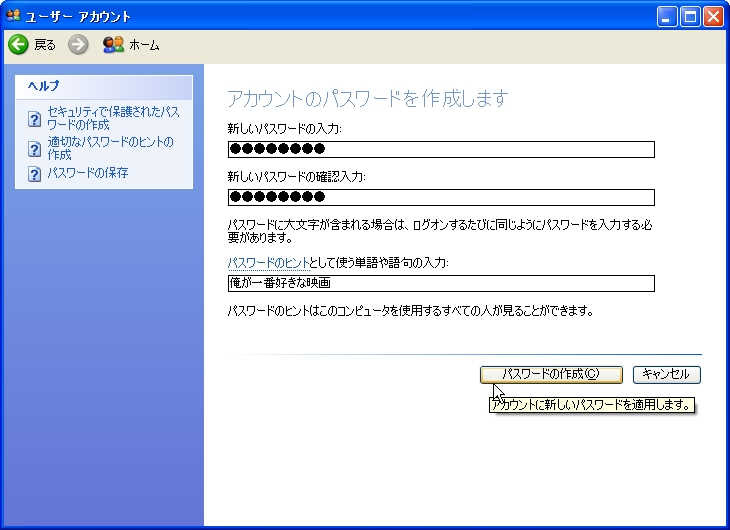730x530 pixels.
Task: Click help icon beside パスワードの保存
Action: [x=34, y=174]
